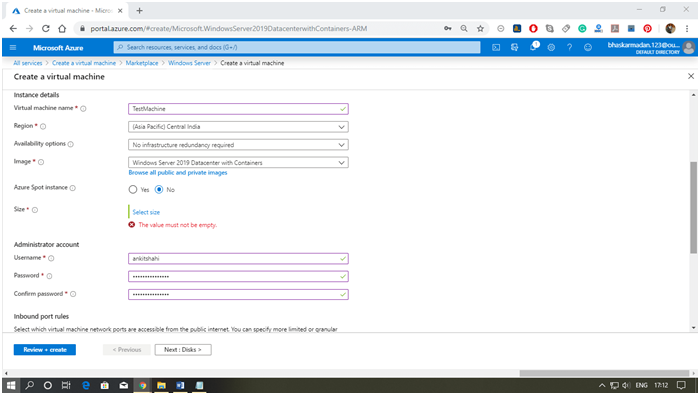Open the notifications bell
The height and width of the screenshot is (395, 700).
(x=533, y=47)
